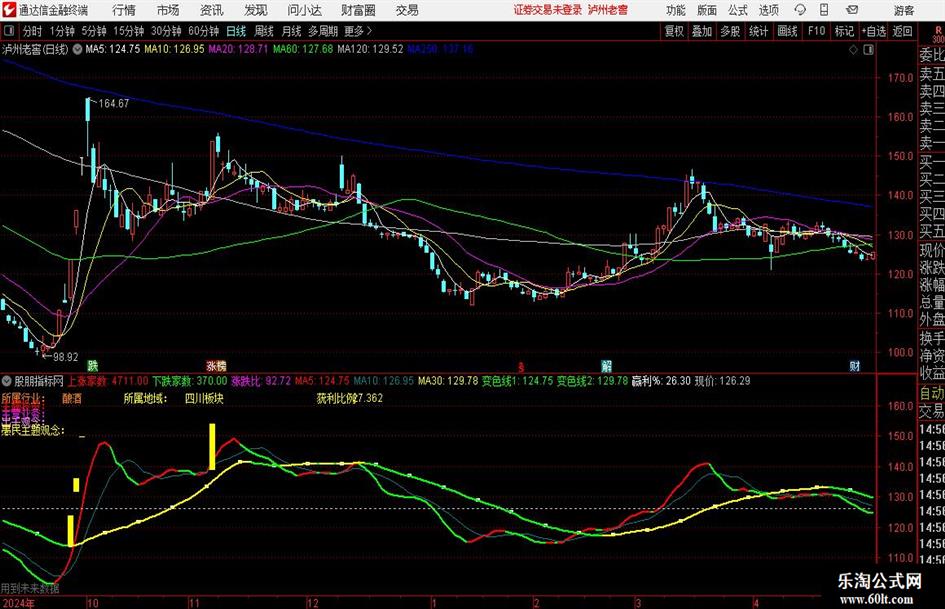Click the 财 marker at chart bottom
The width and height of the screenshot is (945, 609).
tap(855, 365)
